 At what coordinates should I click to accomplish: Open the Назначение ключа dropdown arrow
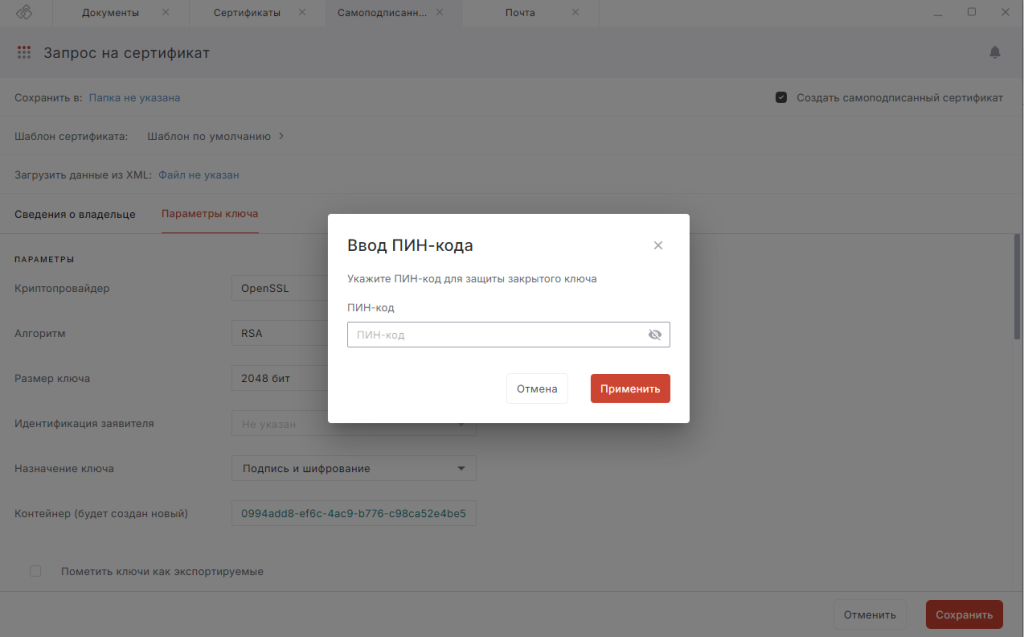point(461,468)
